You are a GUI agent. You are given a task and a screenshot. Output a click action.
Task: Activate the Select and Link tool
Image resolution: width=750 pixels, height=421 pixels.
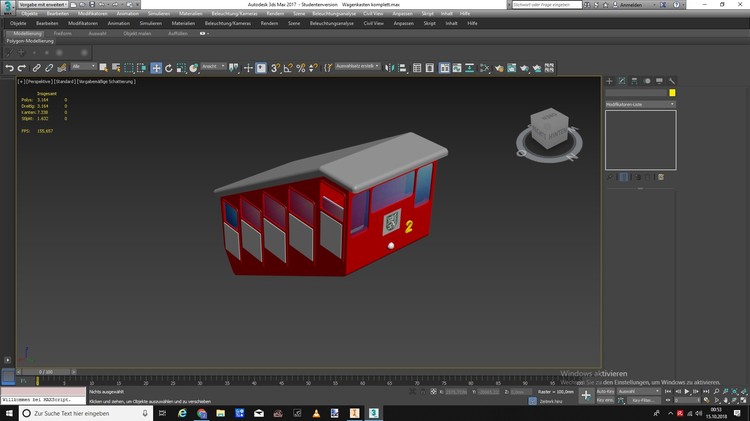(36, 68)
